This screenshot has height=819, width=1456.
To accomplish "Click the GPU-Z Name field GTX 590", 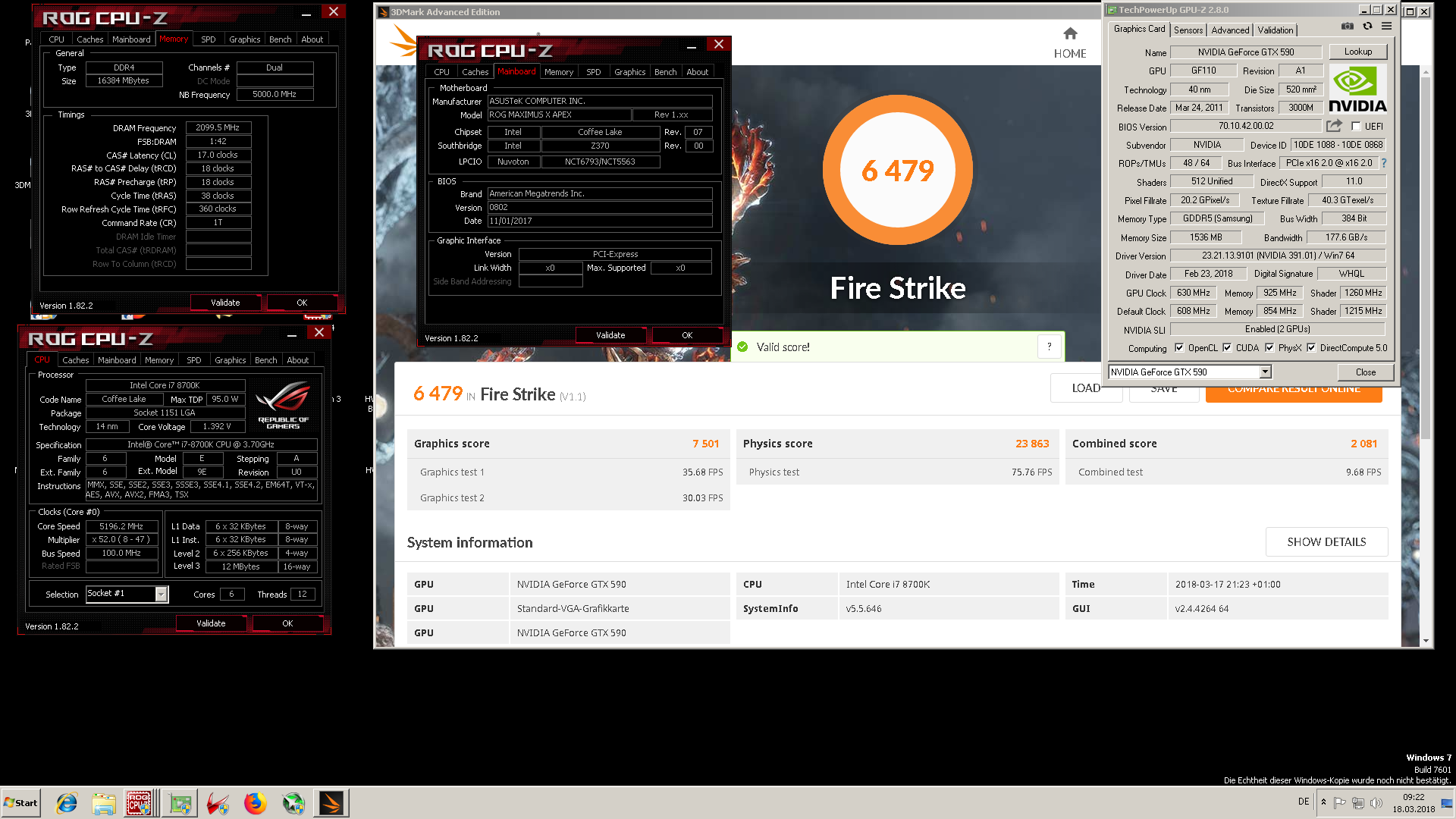I will coord(1246,52).
